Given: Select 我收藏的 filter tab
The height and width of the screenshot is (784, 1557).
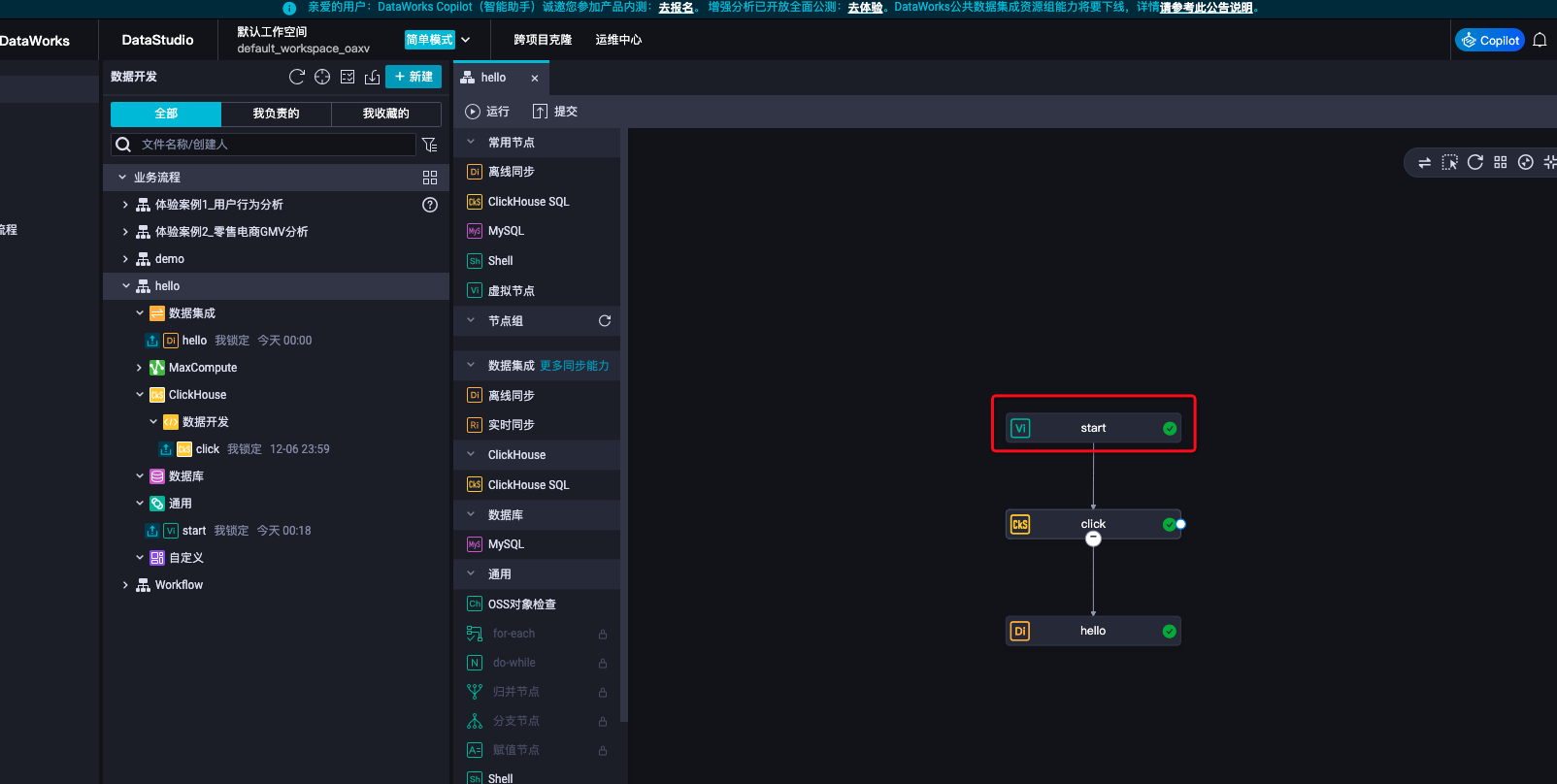Looking at the screenshot, I should point(386,114).
